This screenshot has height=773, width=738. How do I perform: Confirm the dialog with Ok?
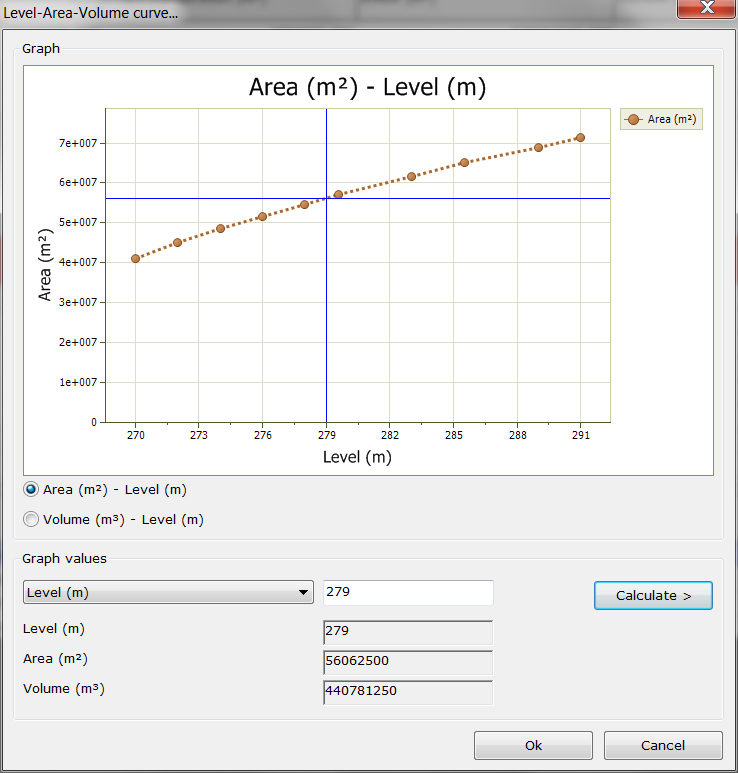pos(533,745)
